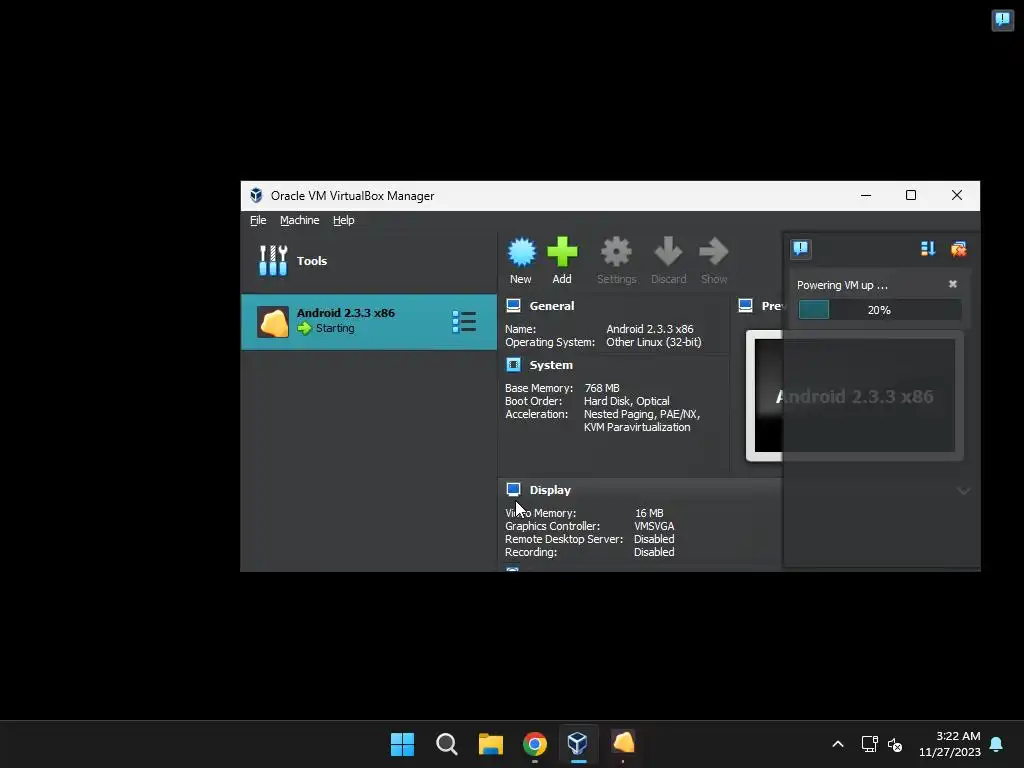Click the Display section heading
Viewport: 1024px width, 768px height.
coord(550,490)
